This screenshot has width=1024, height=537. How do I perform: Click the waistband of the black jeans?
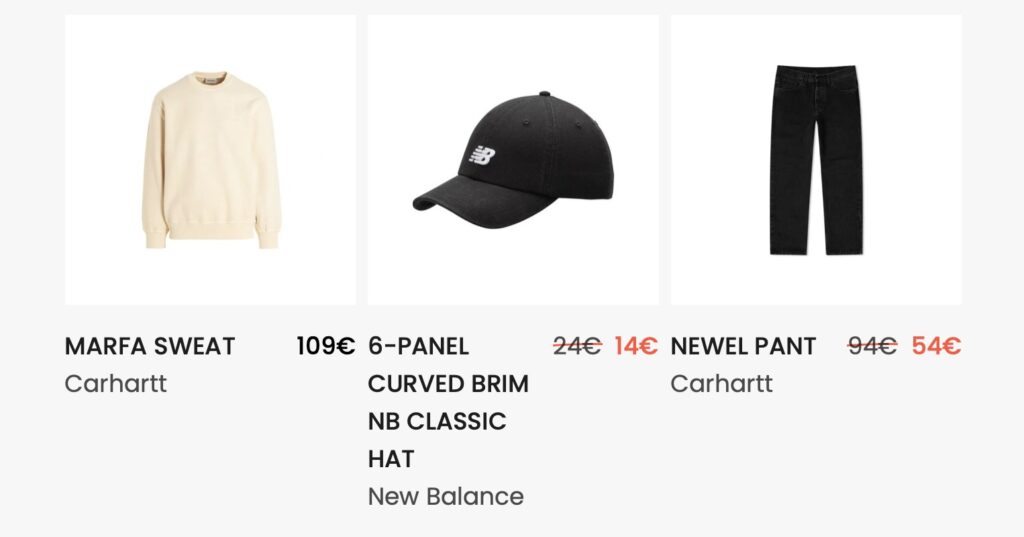pyautogui.click(x=816, y=72)
